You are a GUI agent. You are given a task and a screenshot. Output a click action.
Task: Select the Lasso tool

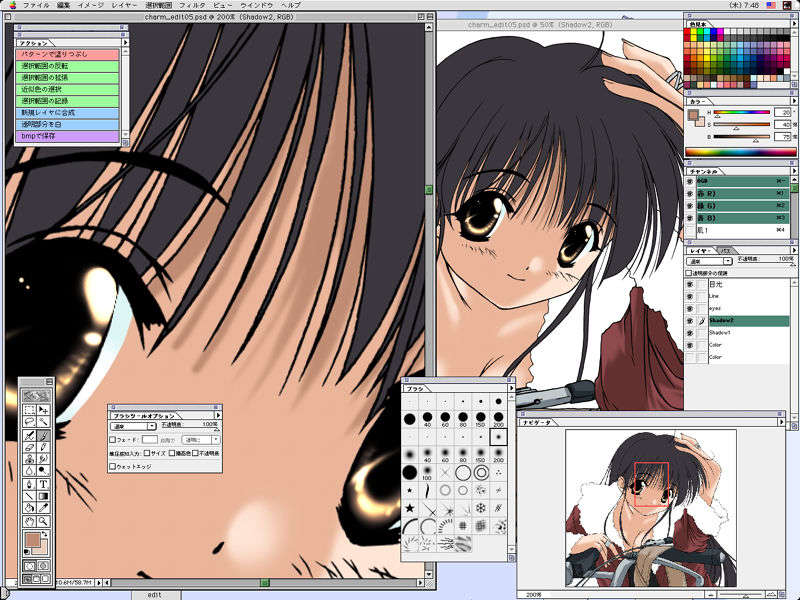[30, 421]
